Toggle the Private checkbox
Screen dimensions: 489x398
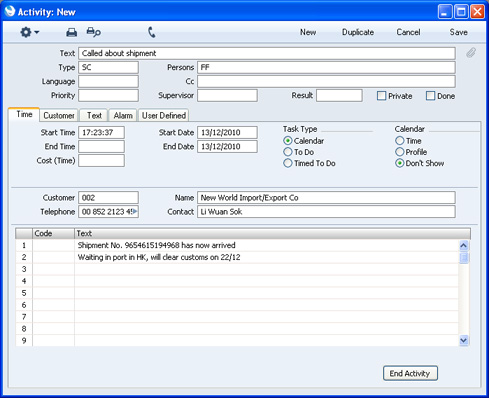click(x=381, y=96)
